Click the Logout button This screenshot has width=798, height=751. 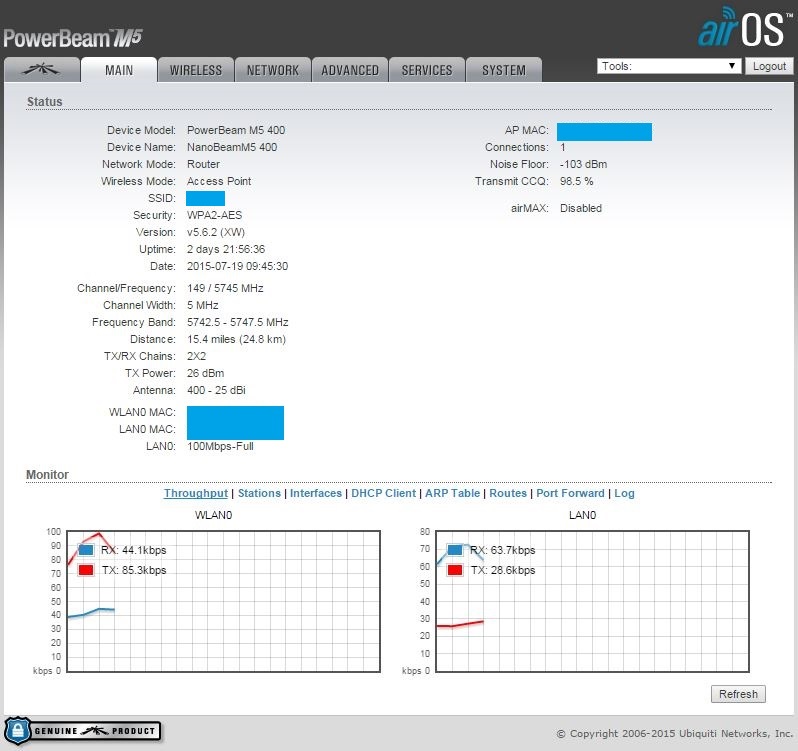tap(769, 66)
